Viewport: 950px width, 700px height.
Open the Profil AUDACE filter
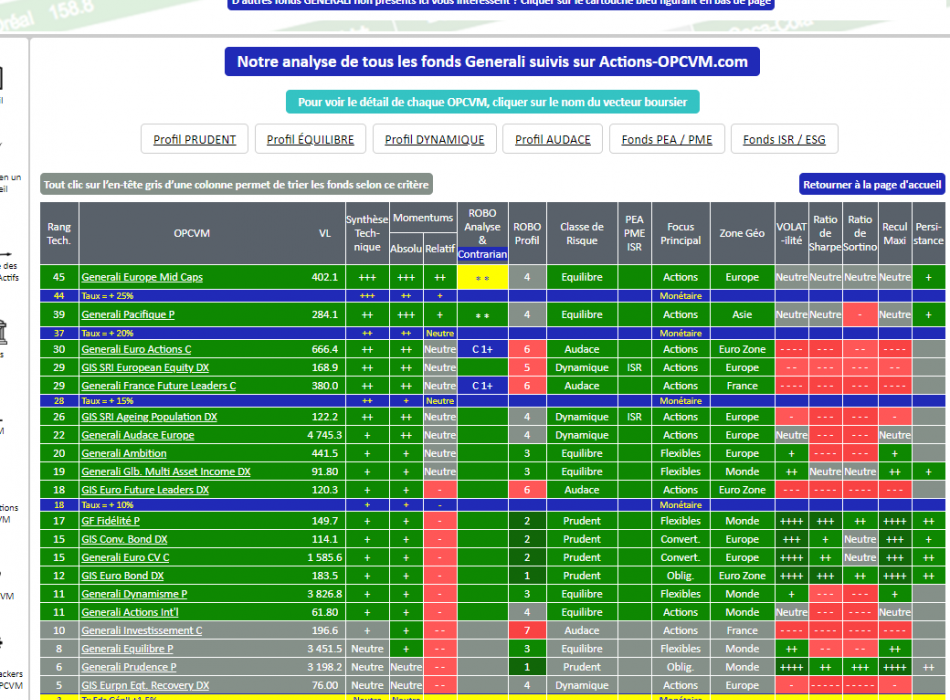tap(553, 139)
